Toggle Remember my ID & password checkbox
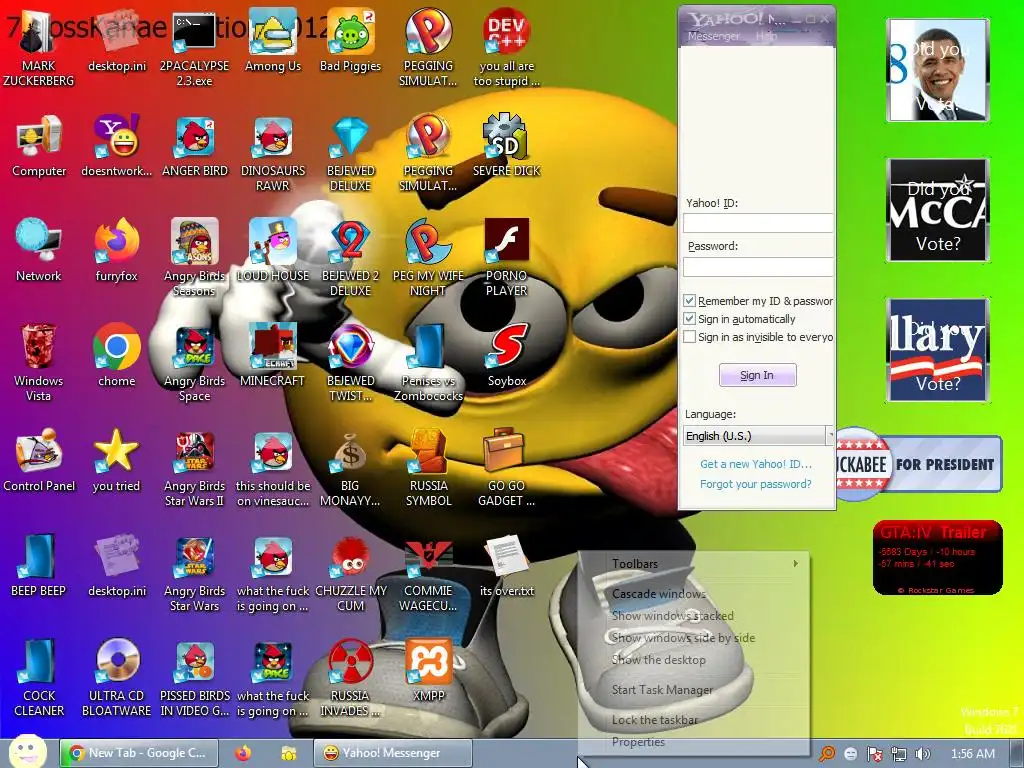 click(689, 300)
